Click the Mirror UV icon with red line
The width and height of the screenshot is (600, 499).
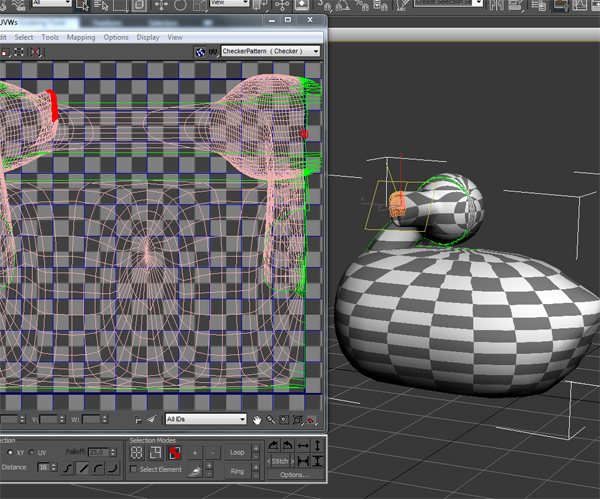pyautogui.click(x=36, y=52)
